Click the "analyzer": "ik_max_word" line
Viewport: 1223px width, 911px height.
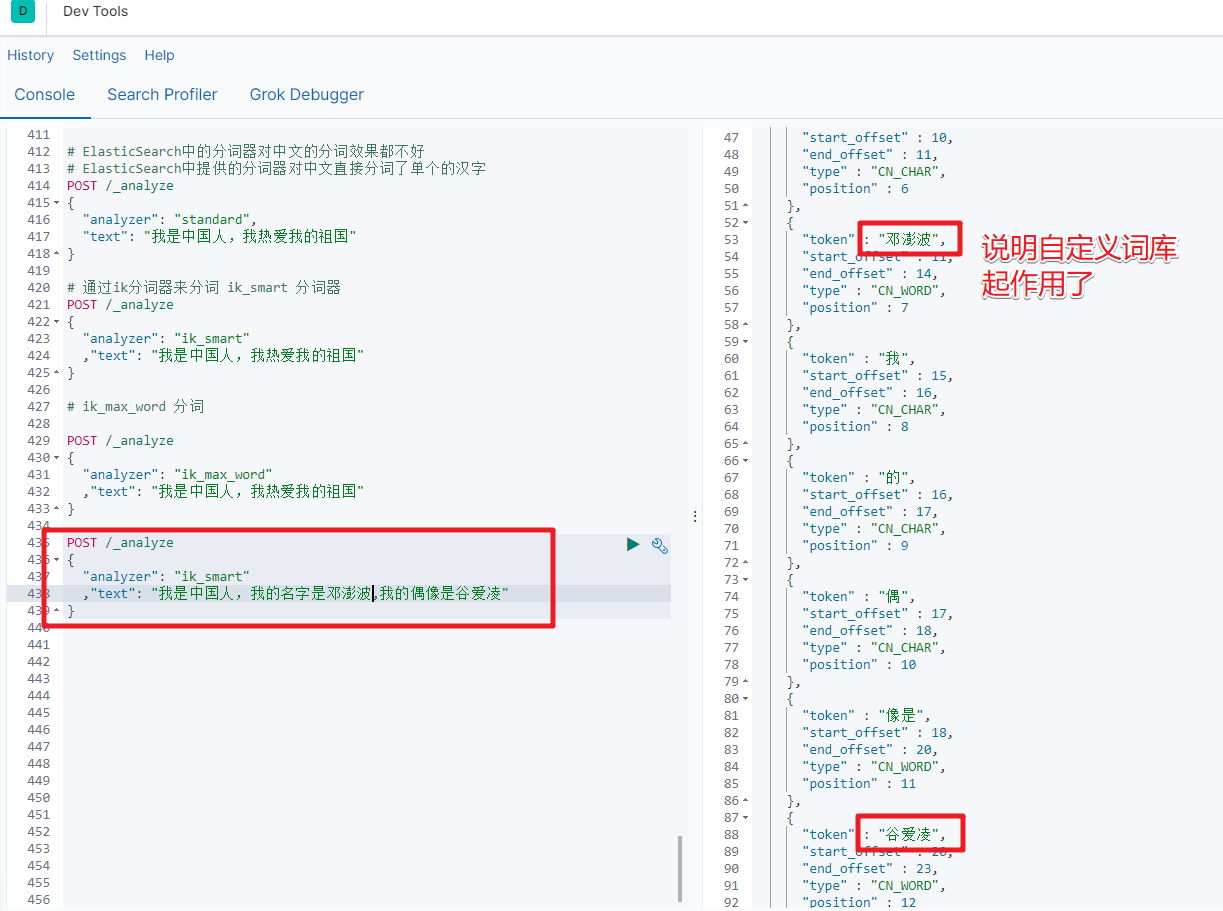(178, 475)
